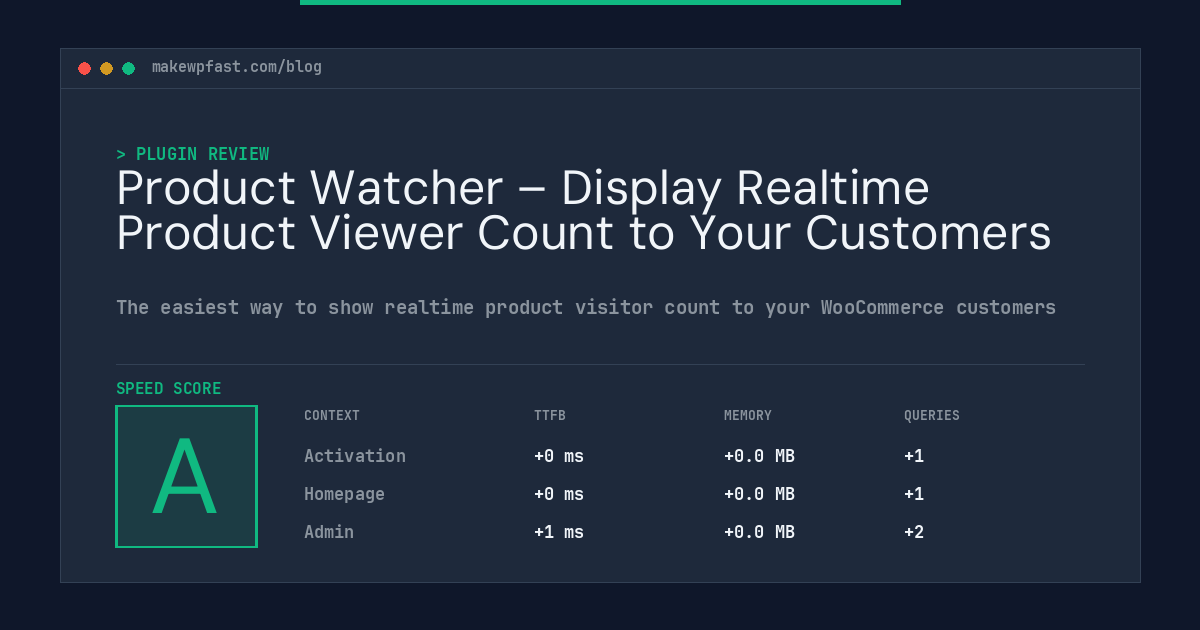Image resolution: width=1200 pixels, height=630 pixels.
Task: Select the Admin row label
Action: pyautogui.click(x=329, y=532)
